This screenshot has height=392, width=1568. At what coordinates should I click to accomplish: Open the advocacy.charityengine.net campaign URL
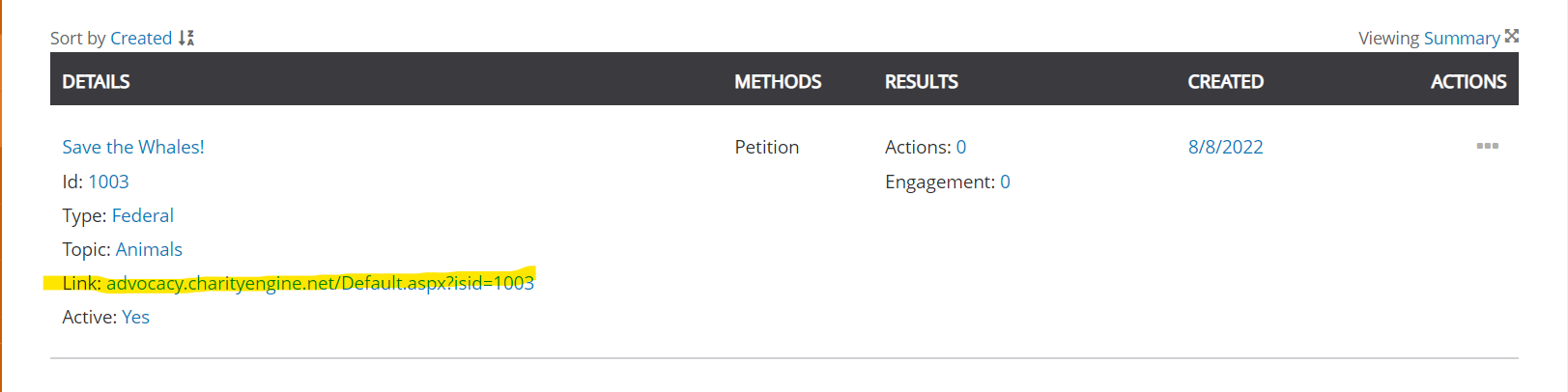(x=320, y=283)
